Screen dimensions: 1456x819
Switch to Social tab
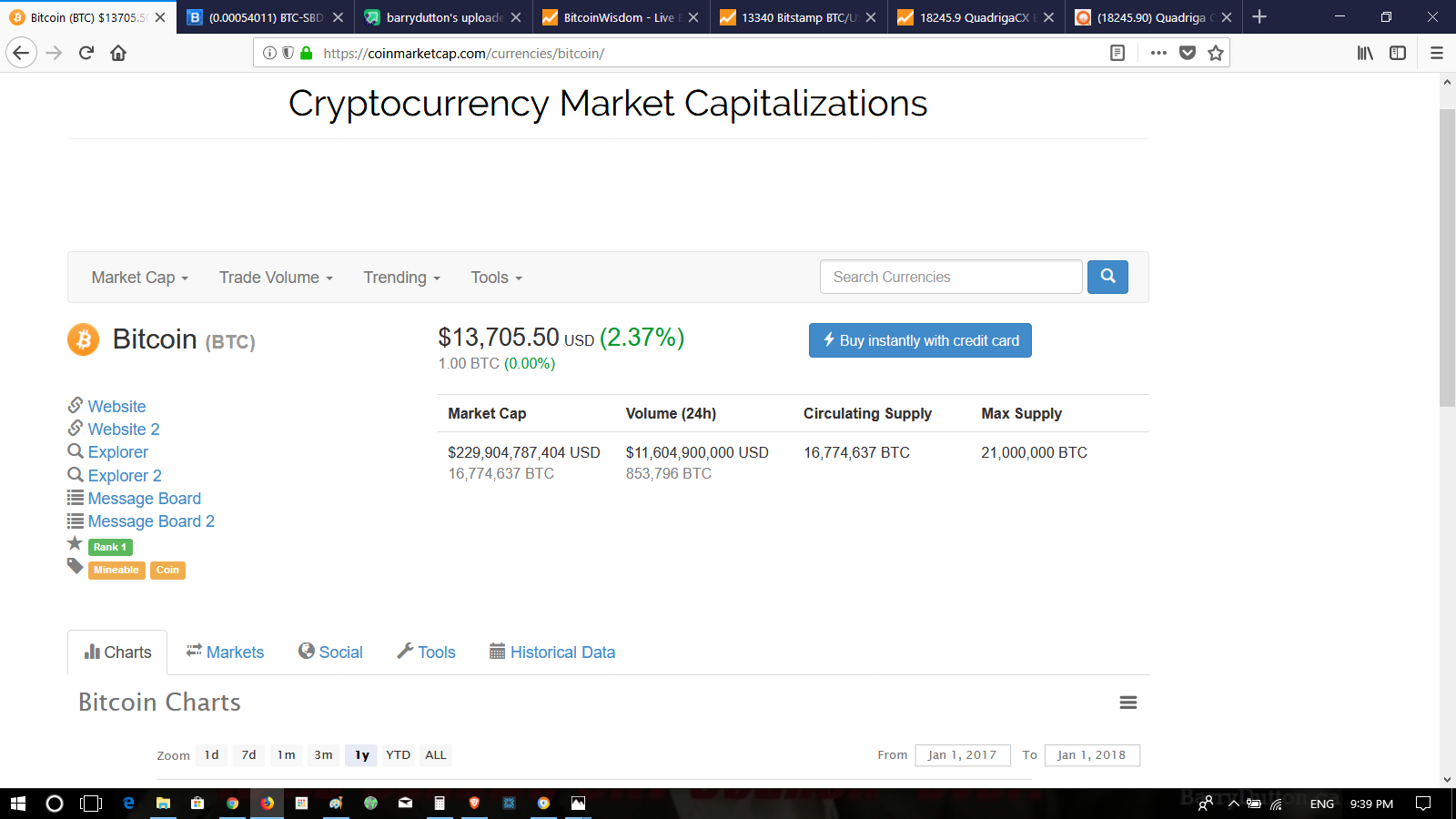pos(330,652)
